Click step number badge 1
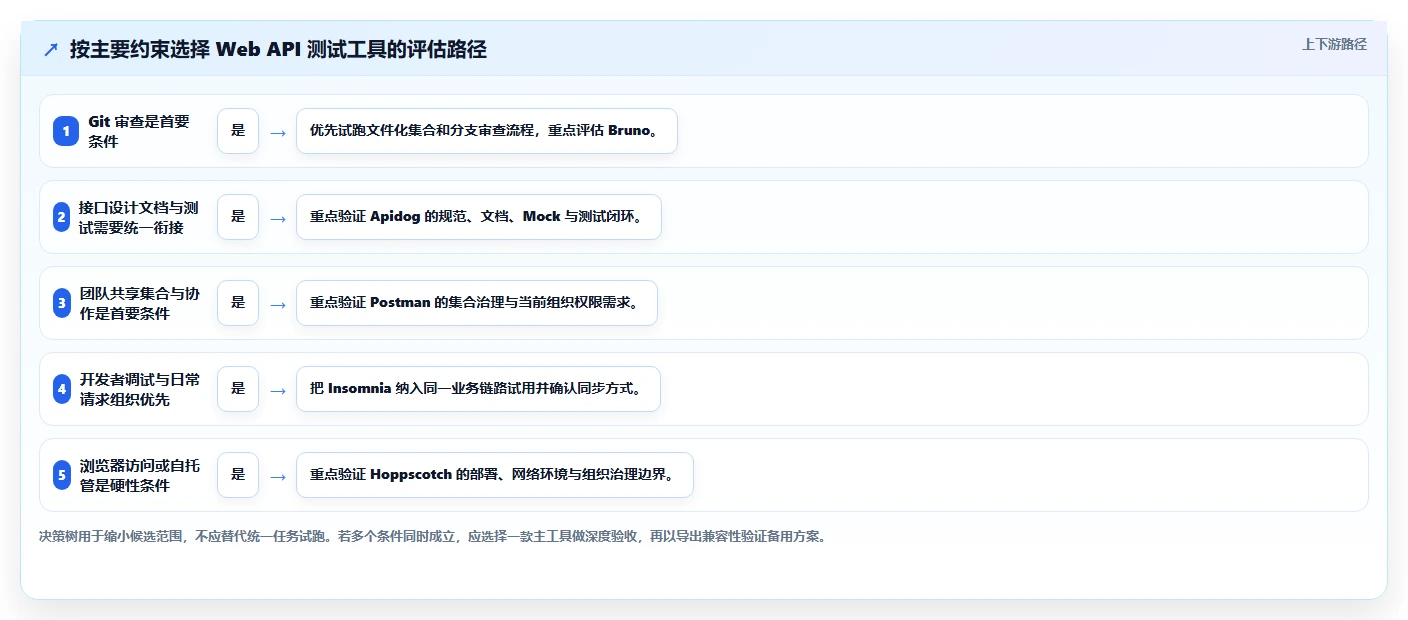 tap(66, 131)
